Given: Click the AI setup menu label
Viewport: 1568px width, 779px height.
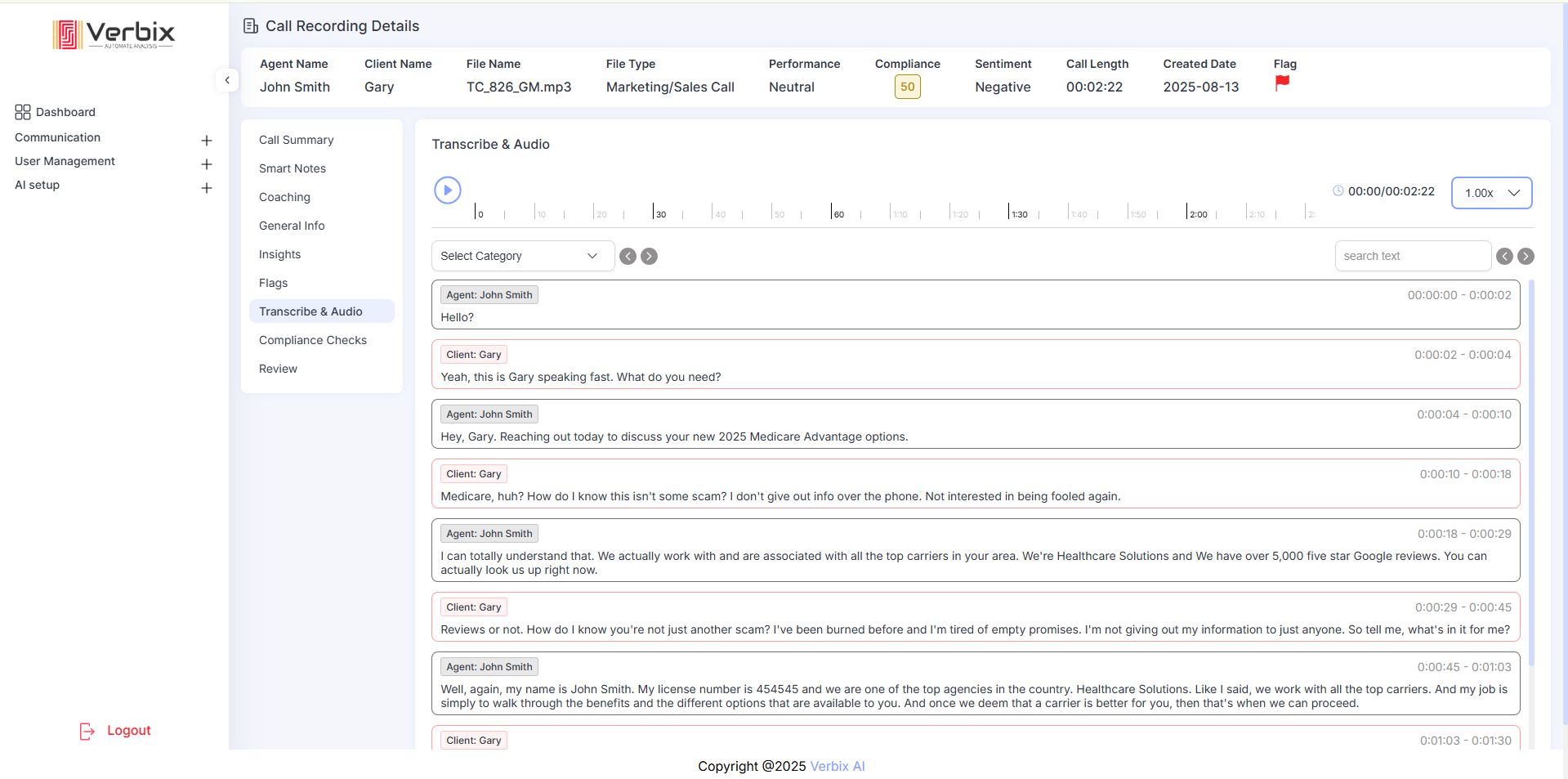Looking at the screenshot, I should [x=37, y=185].
